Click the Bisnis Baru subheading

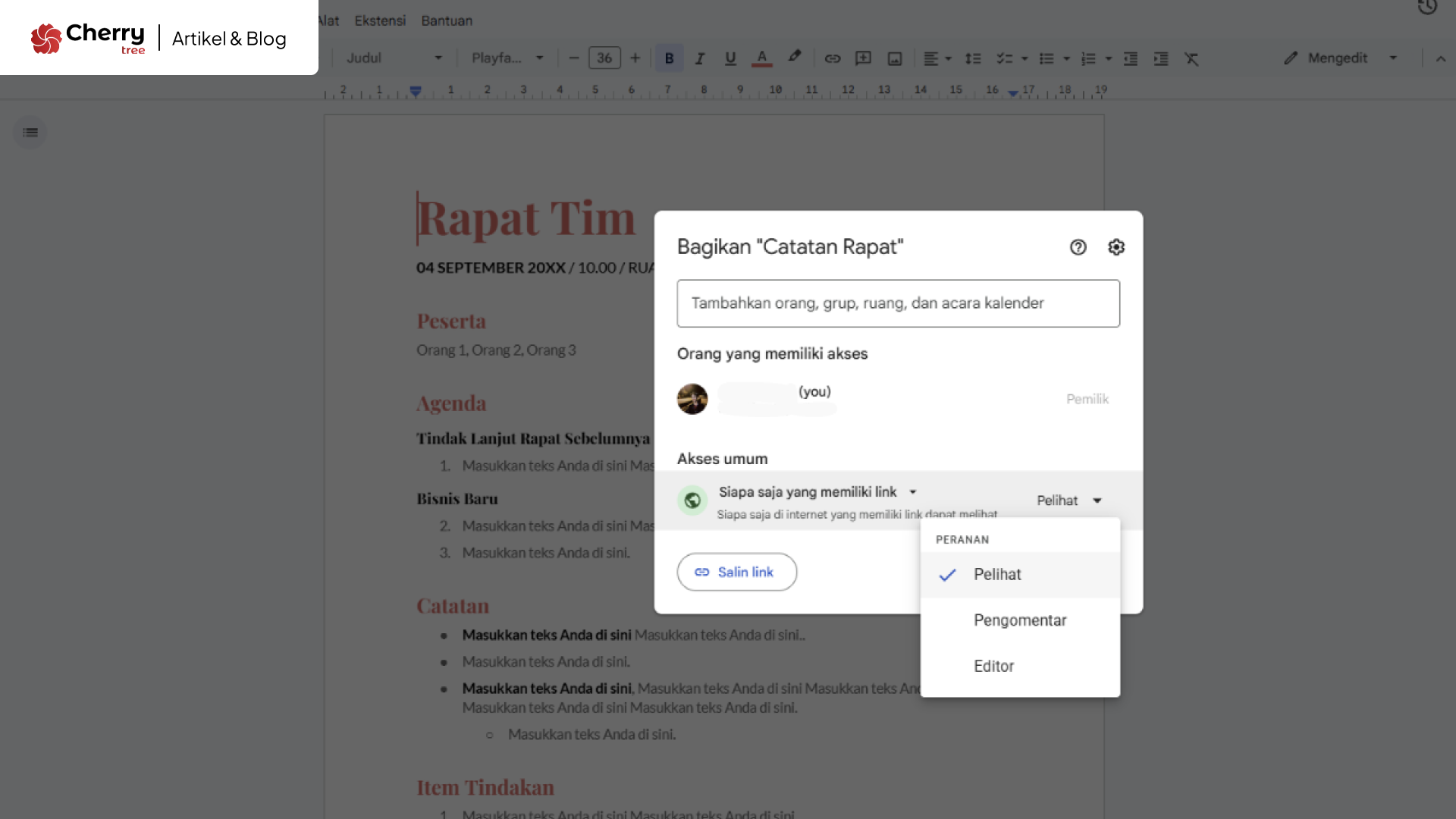[x=457, y=499]
